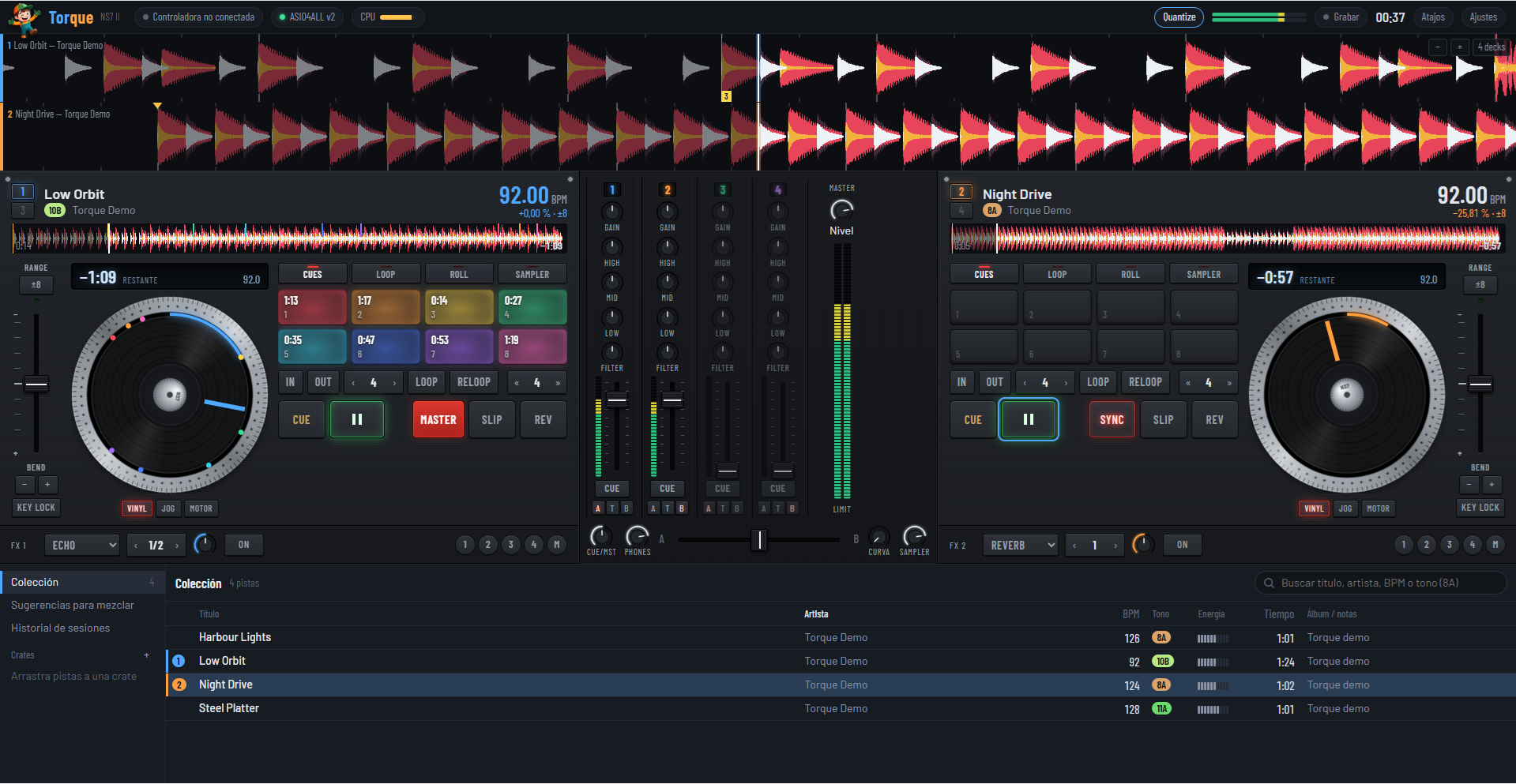Pause deck 1 with the play/pause button

coord(357,419)
